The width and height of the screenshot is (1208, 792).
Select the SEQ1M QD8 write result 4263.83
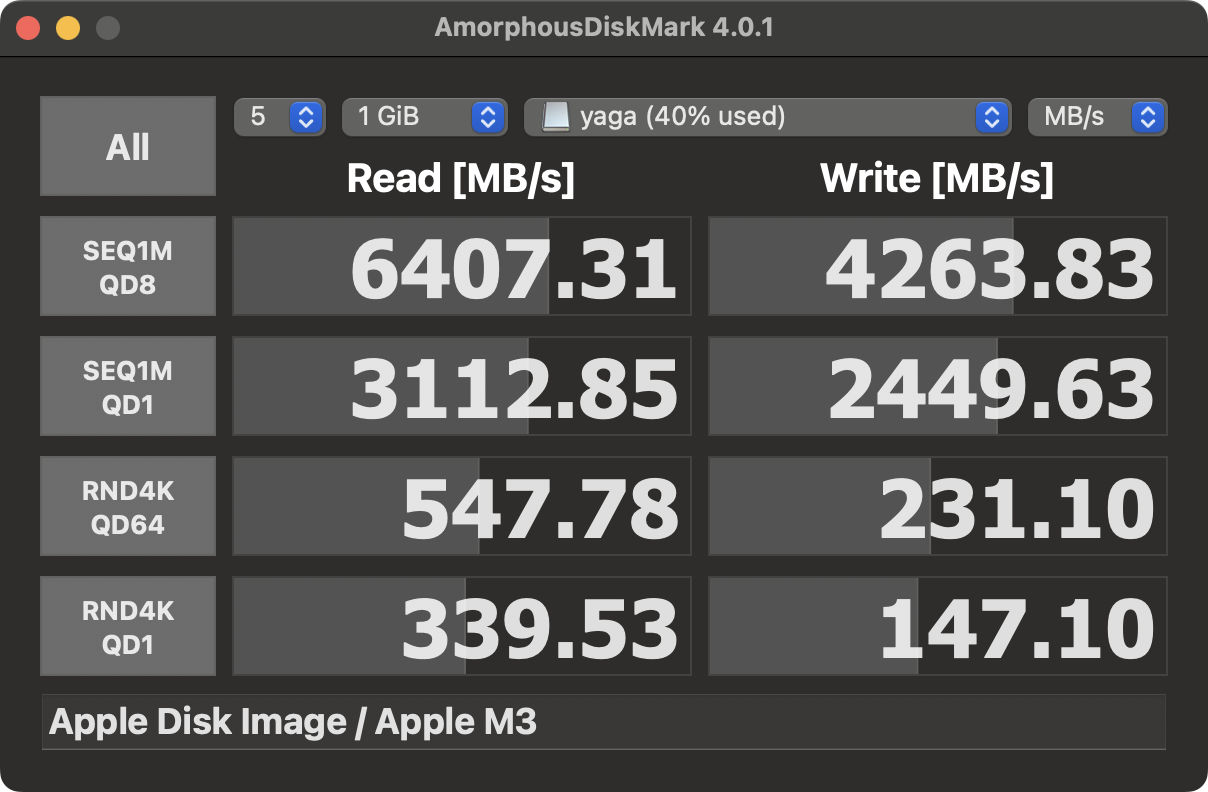coord(937,266)
